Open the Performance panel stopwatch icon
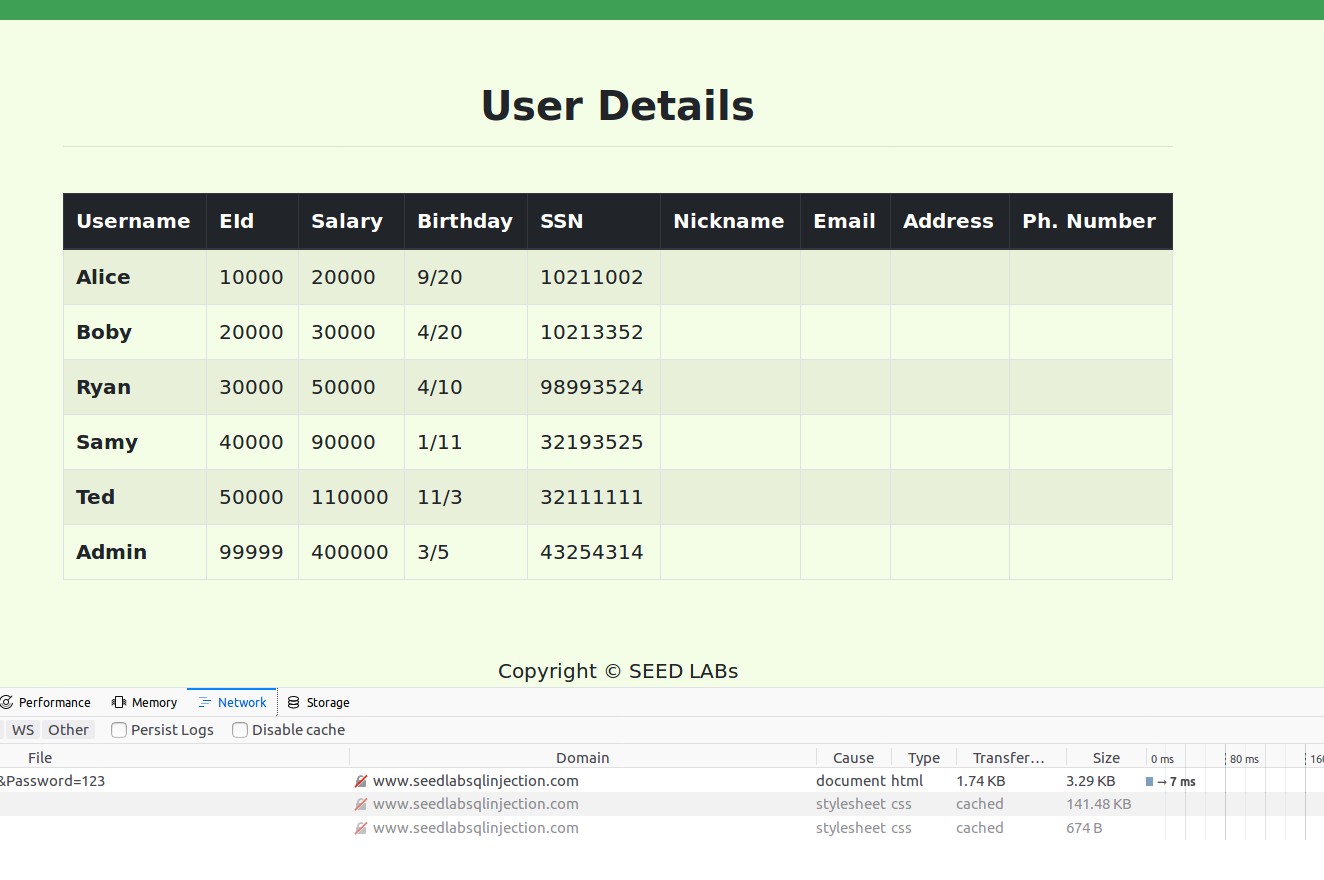The height and width of the screenshot is (880, 1324). click(x=6, y=703)
